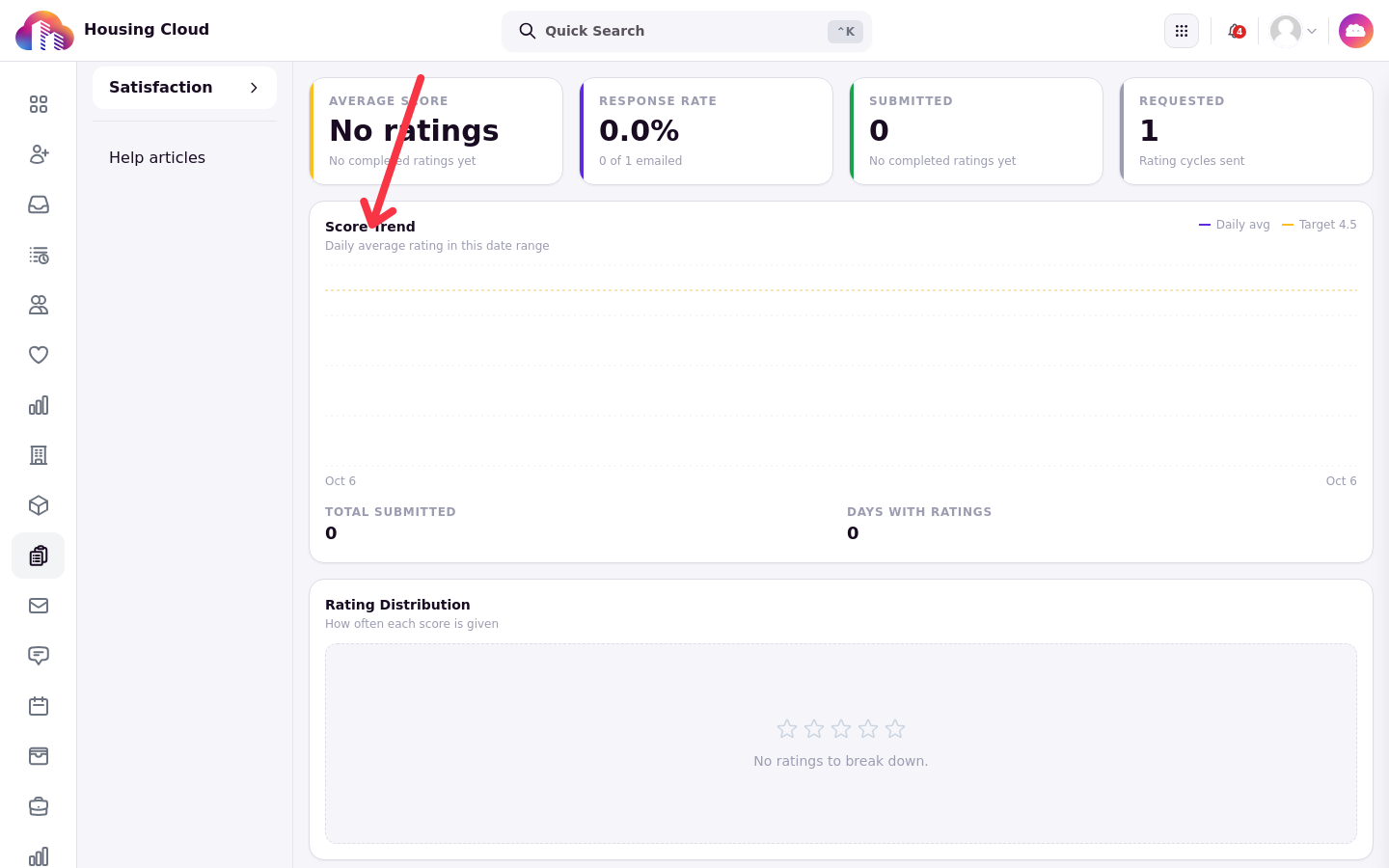Focus the Quick Search field
The image size is (1389, 868).
pos(687,31)
